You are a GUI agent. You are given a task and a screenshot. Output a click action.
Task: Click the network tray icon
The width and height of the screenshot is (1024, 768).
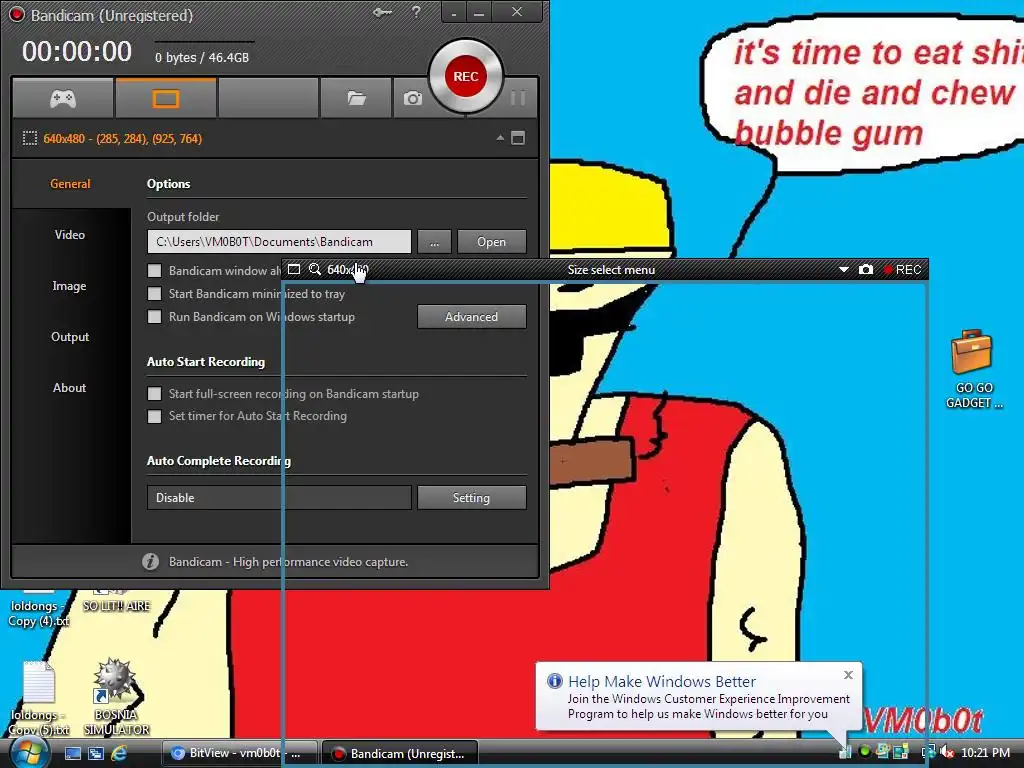[927, 752]
